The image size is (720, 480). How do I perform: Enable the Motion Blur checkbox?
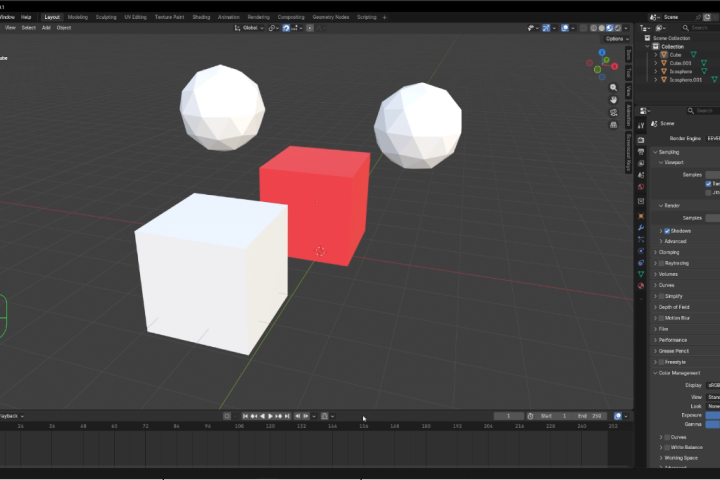click(x=661, y=318)
